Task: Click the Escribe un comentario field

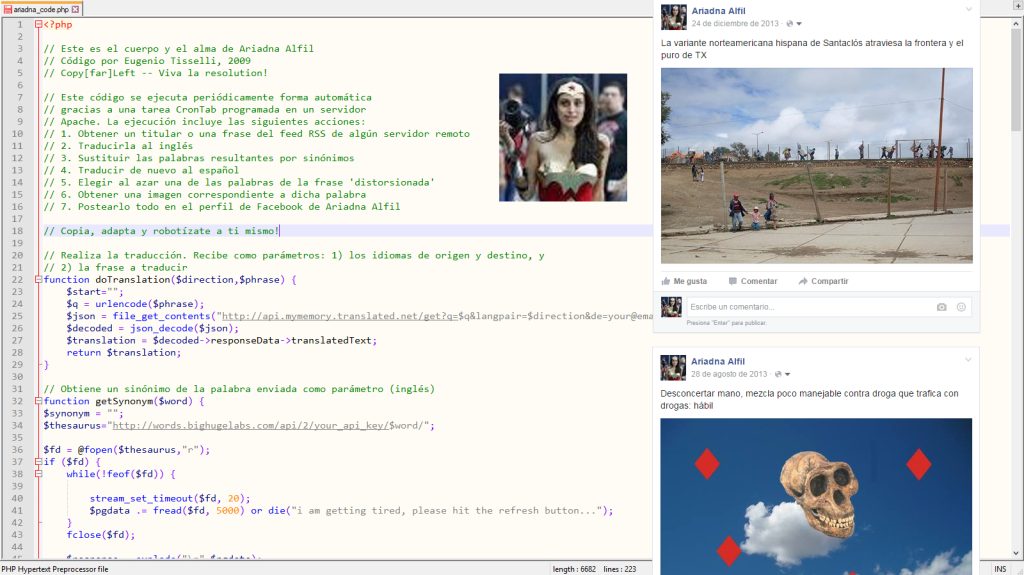Action: tap(810, 307)
